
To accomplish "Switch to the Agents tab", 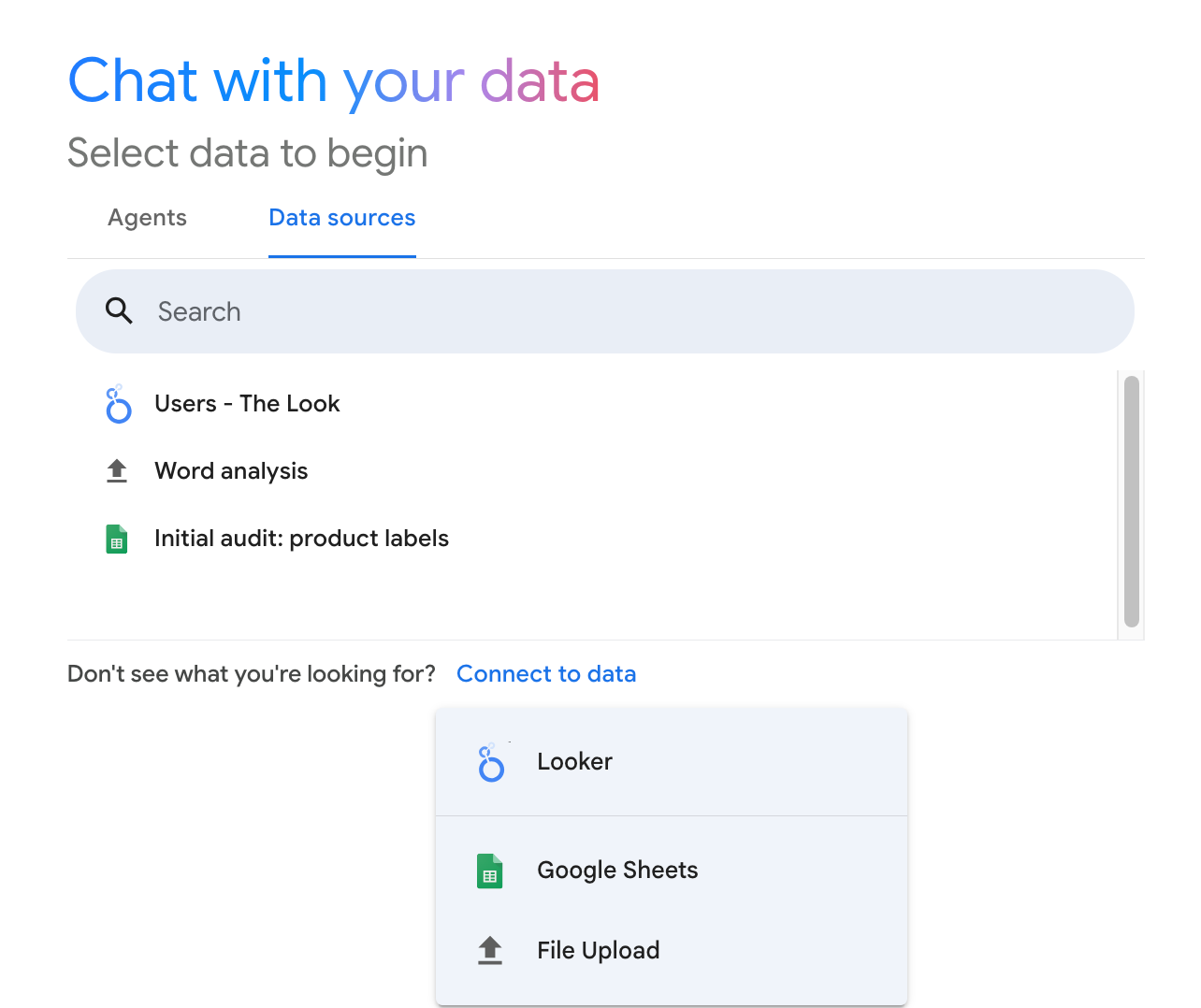I will [147, 218].
